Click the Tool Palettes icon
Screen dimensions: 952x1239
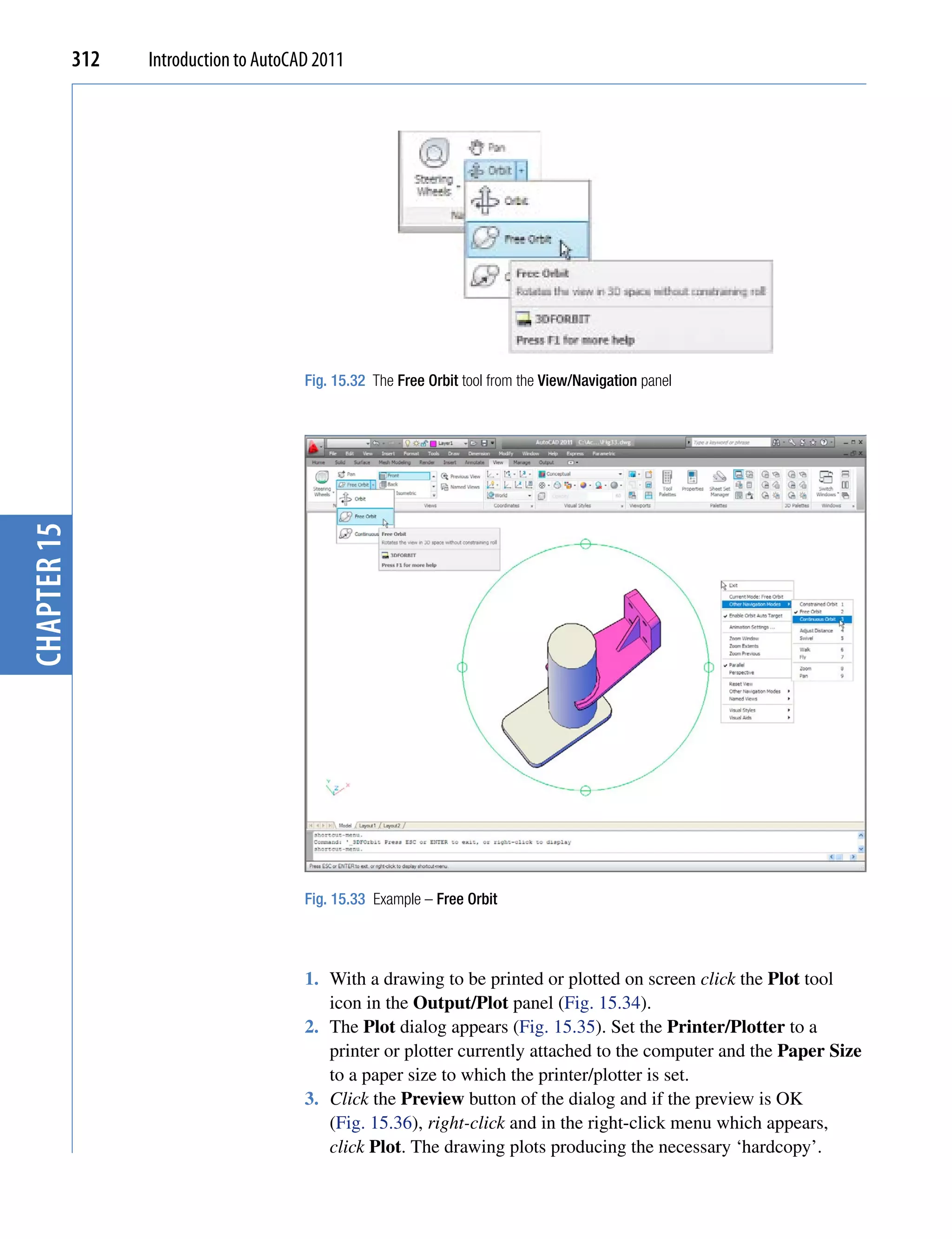(x=667, y=477)
